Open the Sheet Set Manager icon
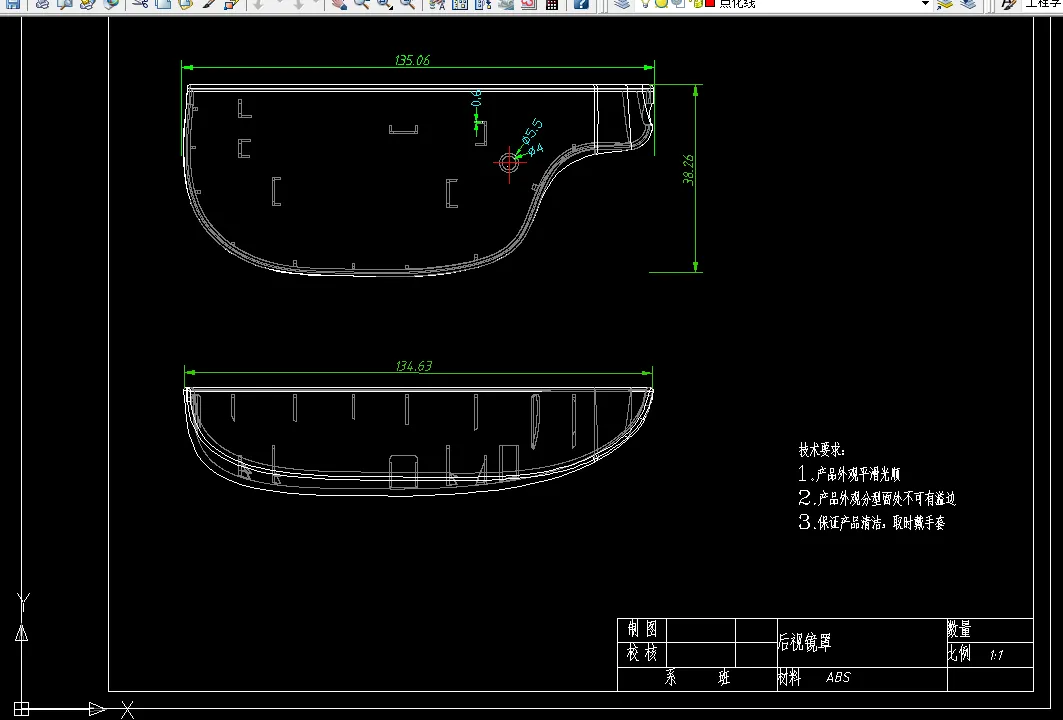The width and height of the screenshot is (1063, 720). (506, 3)
